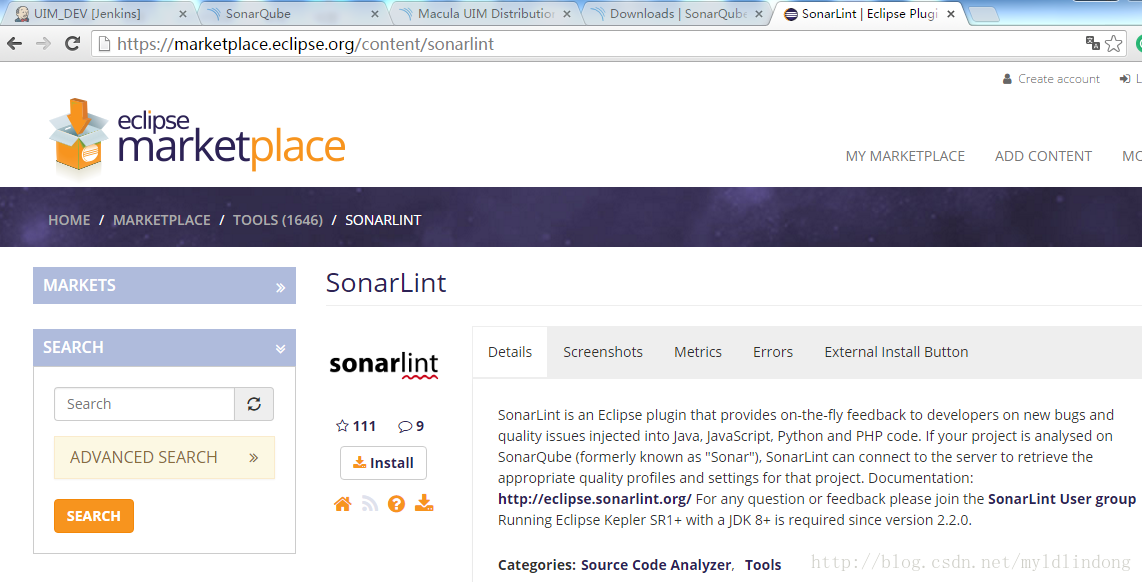Open comments via the speech bubble icon
The image size is (1142, 582).
[405, 426]
